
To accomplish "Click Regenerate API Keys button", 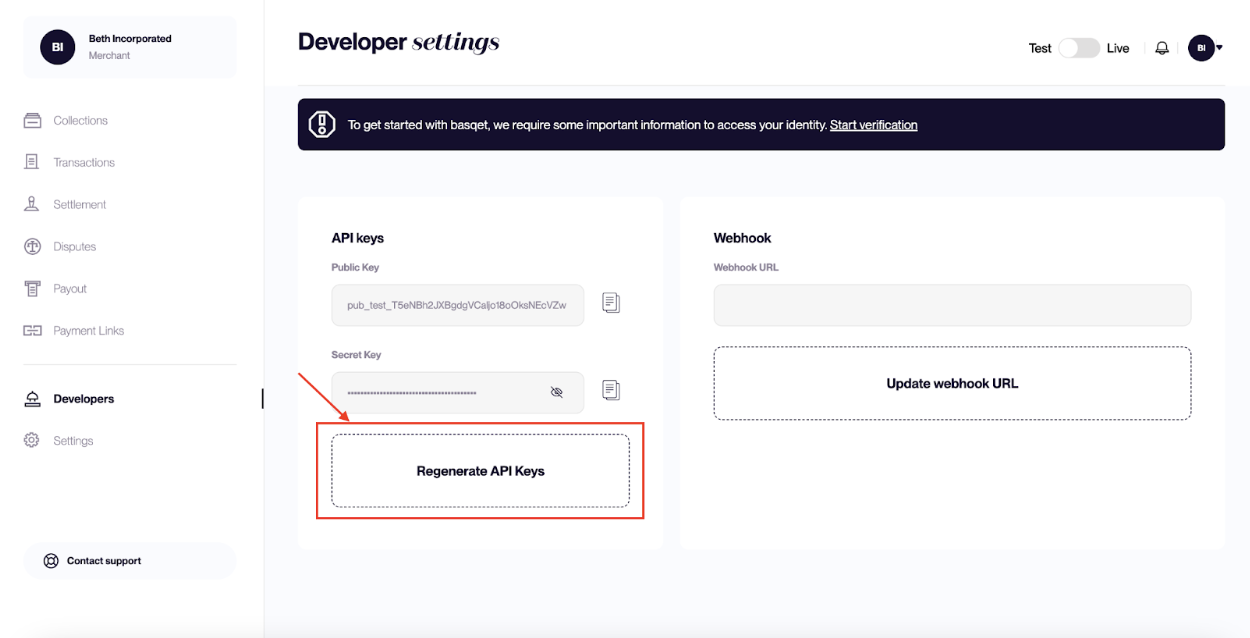I will [480, 471].
